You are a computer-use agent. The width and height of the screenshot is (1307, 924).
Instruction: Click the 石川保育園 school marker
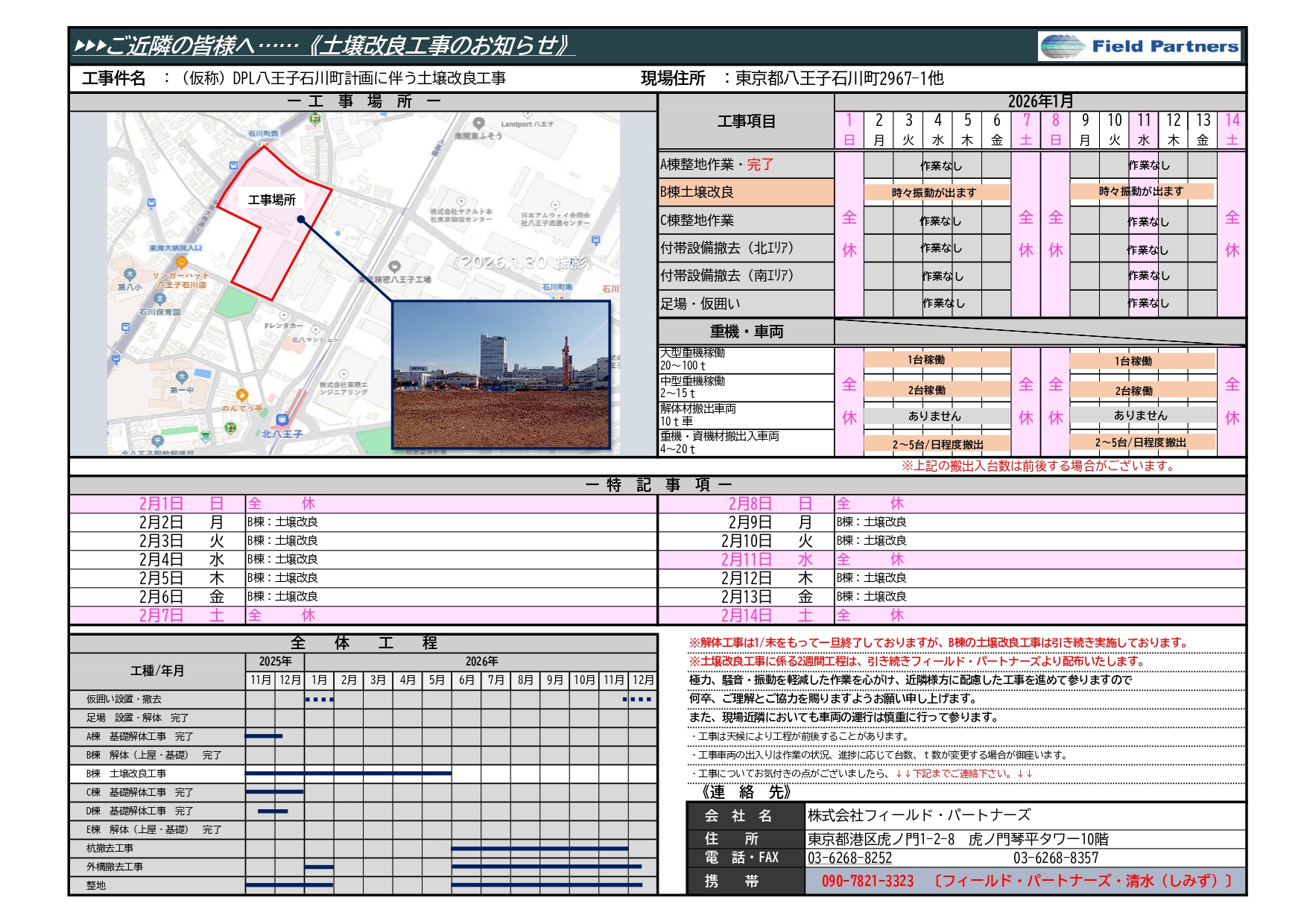(x=159, y=300)
